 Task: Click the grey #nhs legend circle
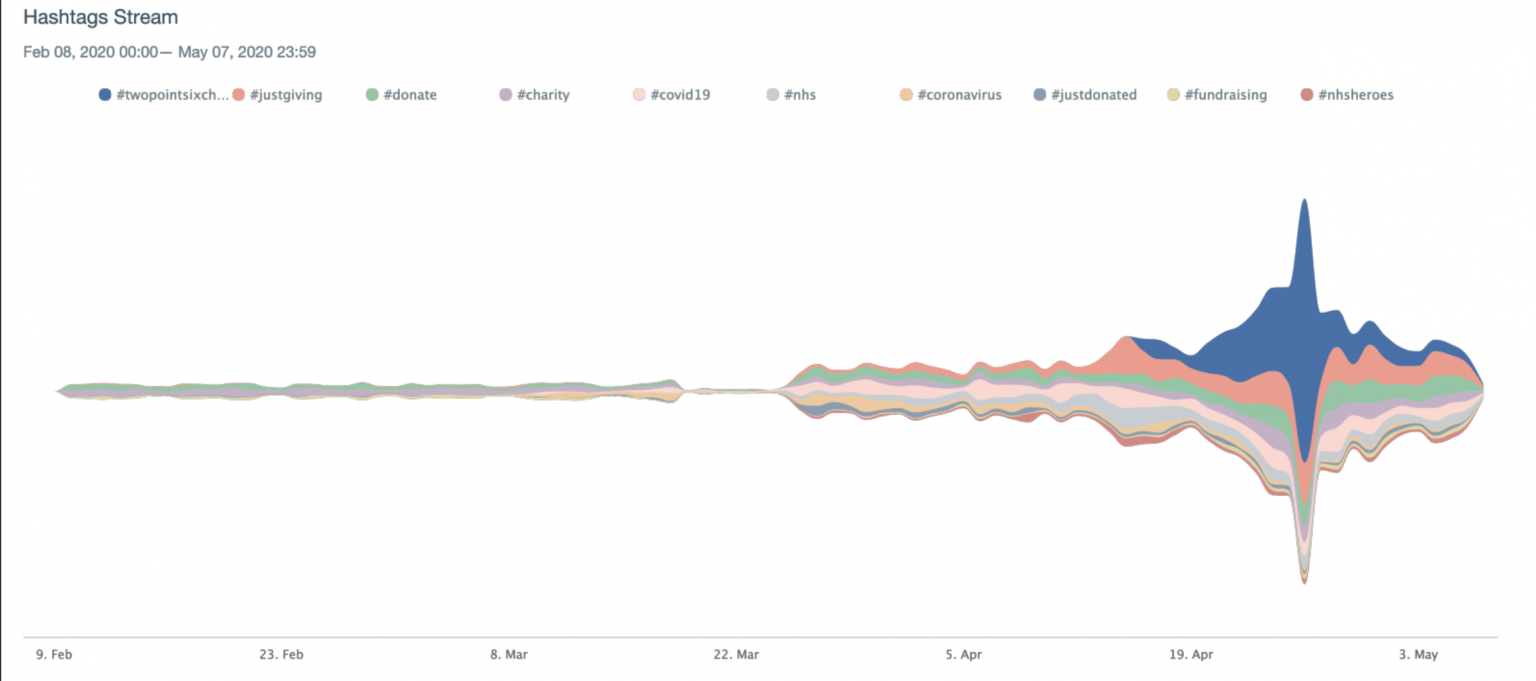coord(773,95)
